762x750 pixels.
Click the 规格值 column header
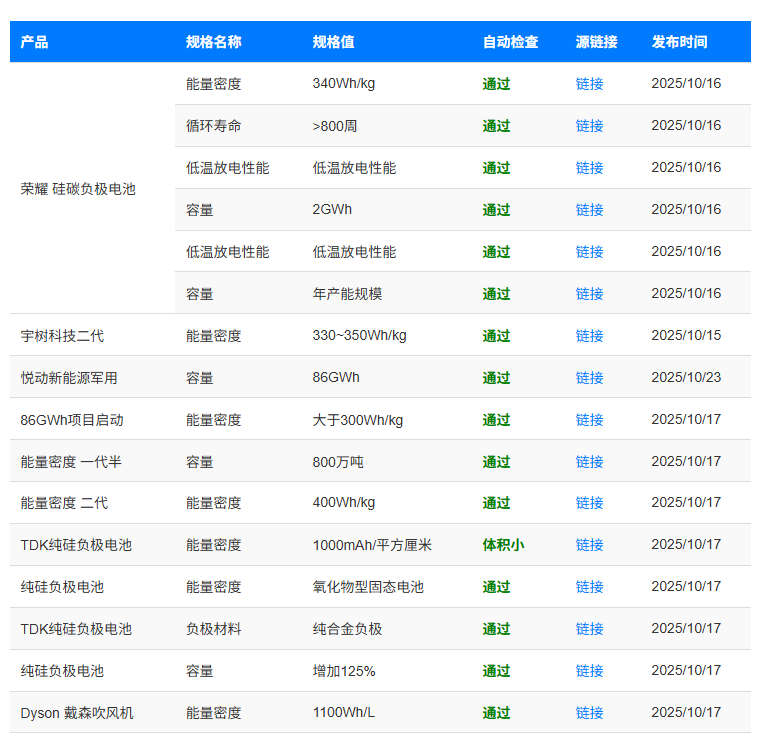(x=333, y=42)
